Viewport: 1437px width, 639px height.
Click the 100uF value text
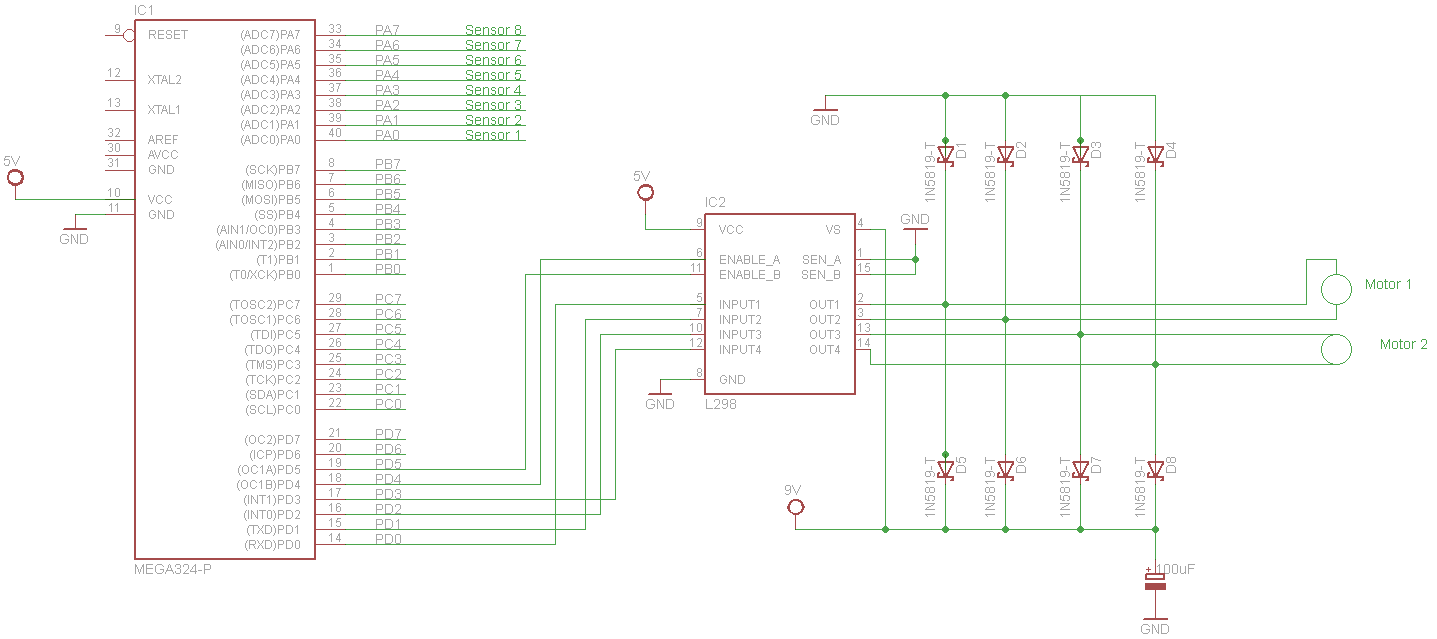pyautogui.click(x=1175, y=569)
